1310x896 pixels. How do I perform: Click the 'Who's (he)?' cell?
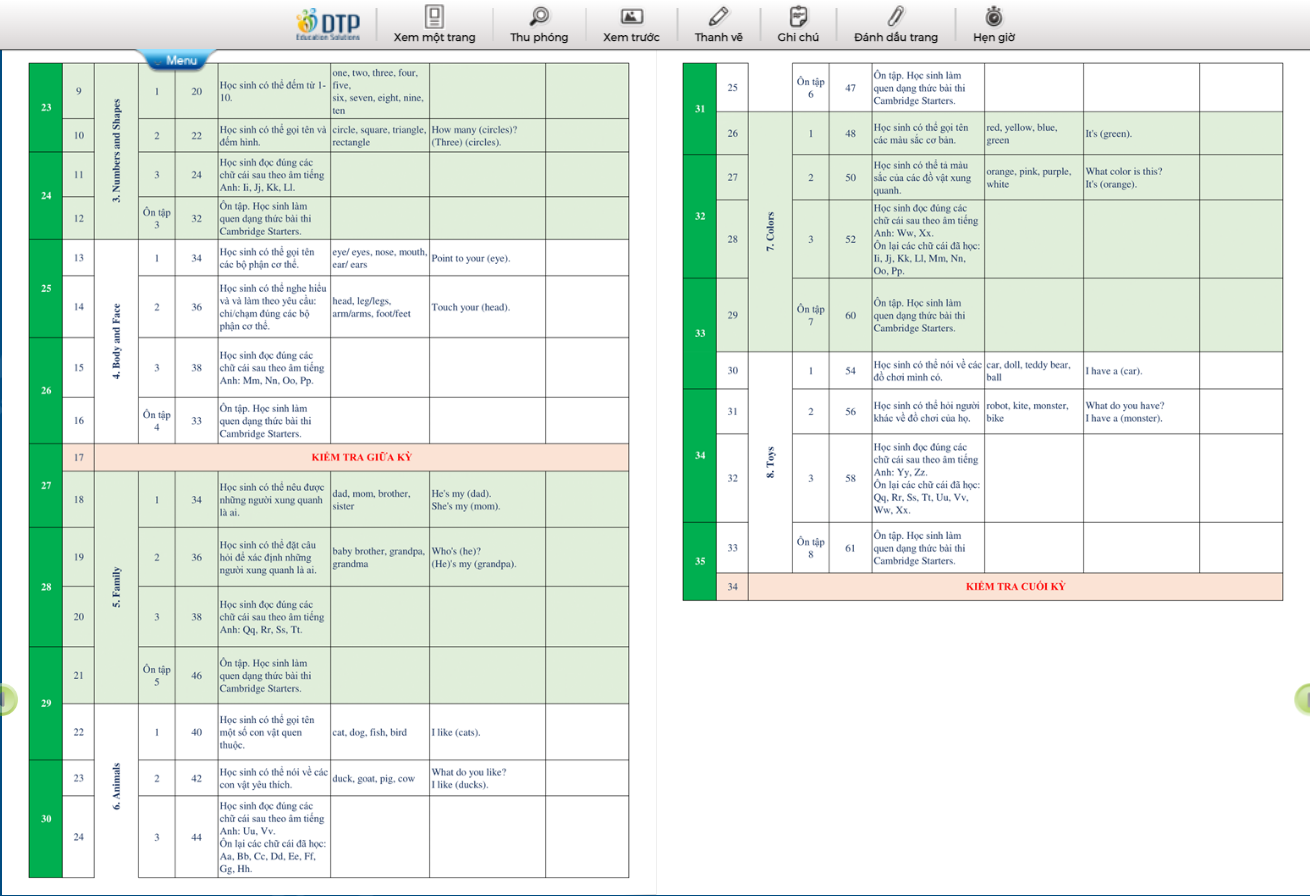[487, 557]
